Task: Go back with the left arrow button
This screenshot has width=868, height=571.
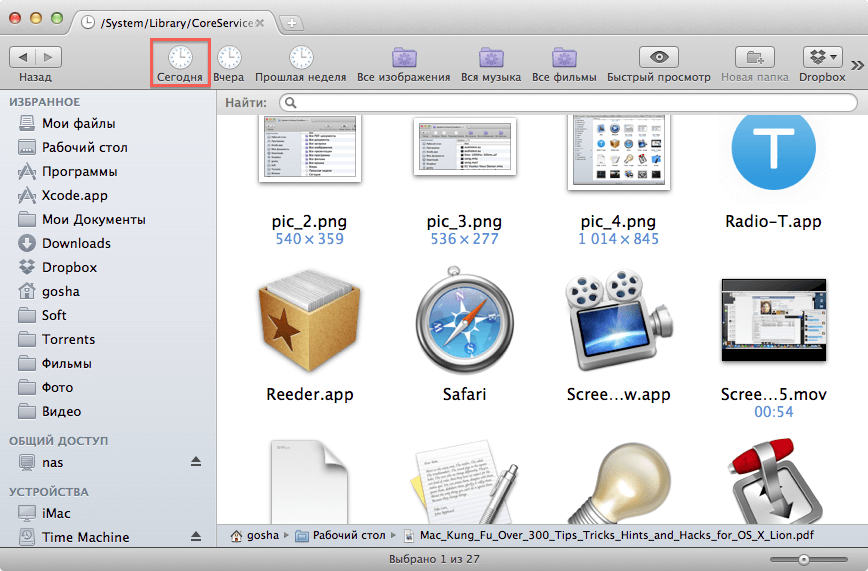Action: (23, 57)
